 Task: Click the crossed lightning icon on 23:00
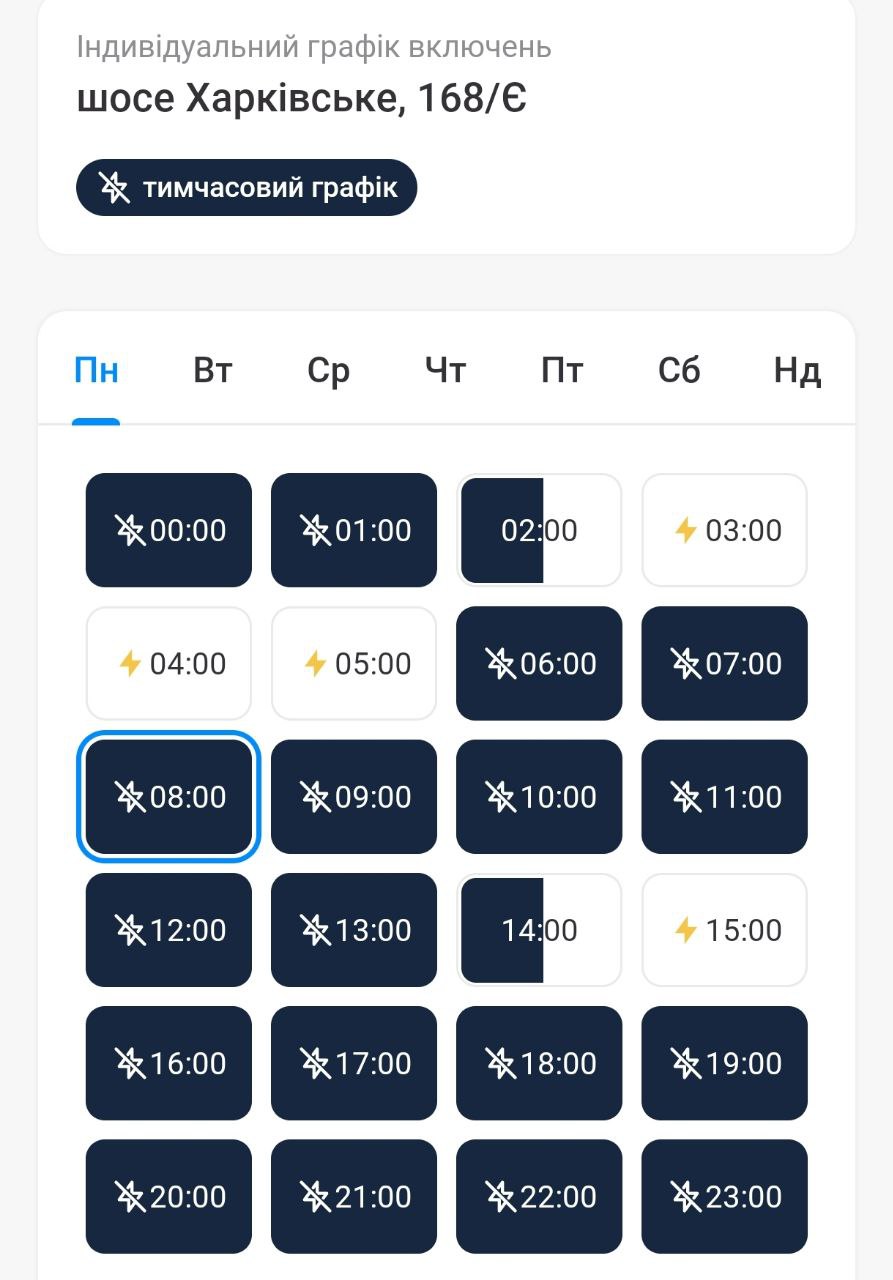click(686, 1196)
